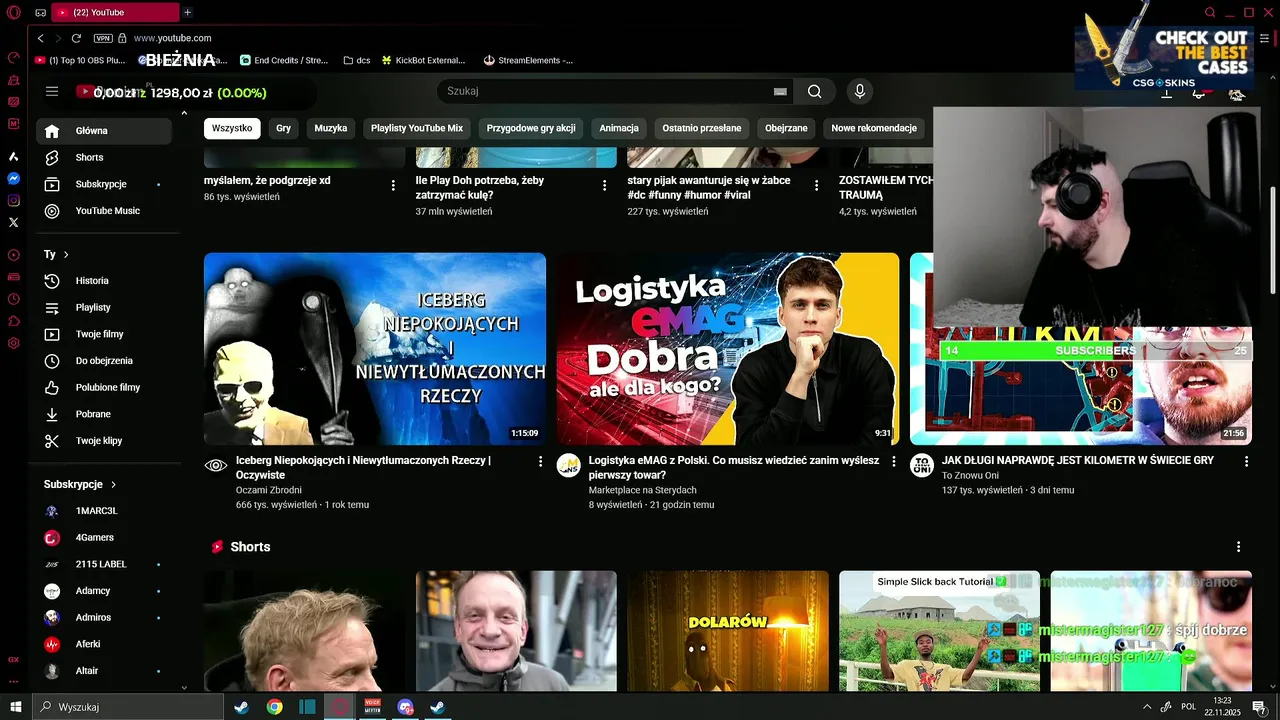Open the on-screen keyboard in search box

point(780,91)
